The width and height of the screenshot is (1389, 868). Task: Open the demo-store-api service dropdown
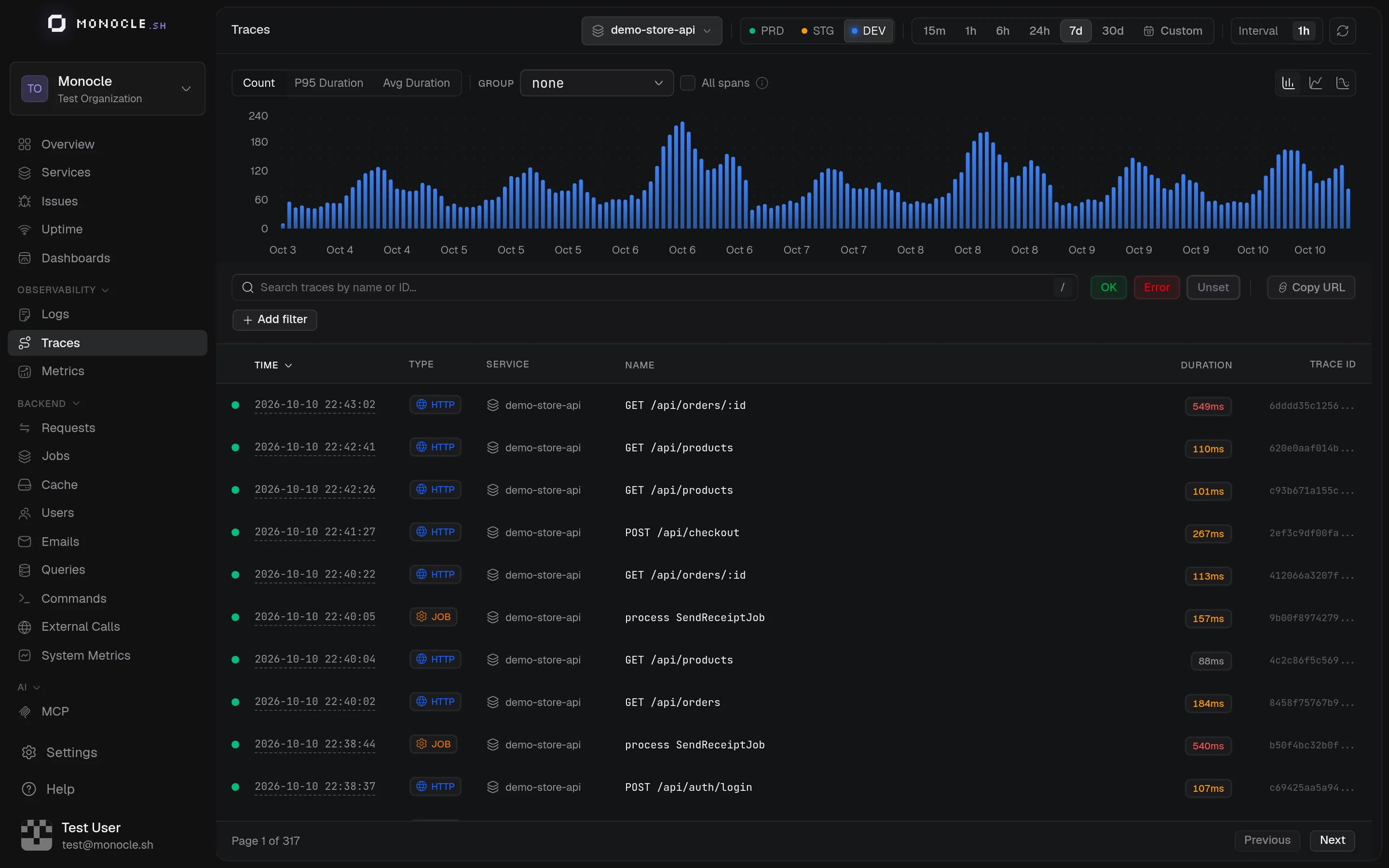coord(652,30)
